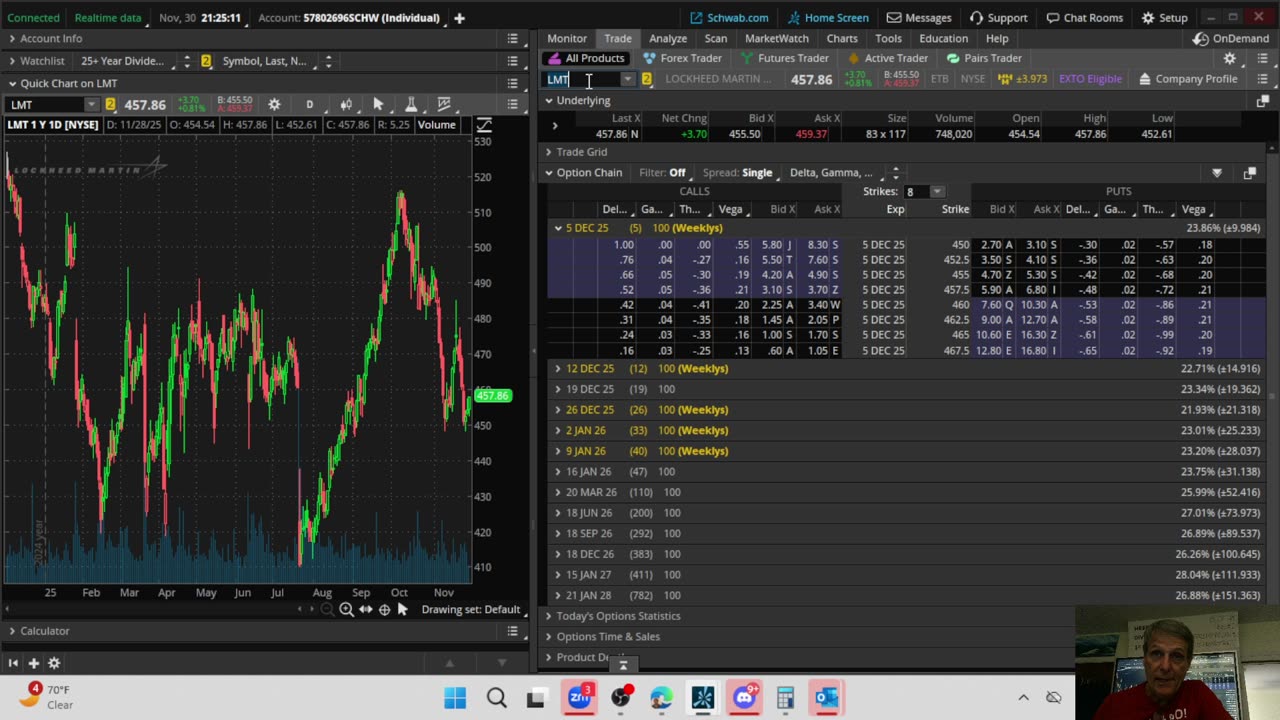Switch to Futures Trader view
The image size is (1280, 720).
point(785,58)
